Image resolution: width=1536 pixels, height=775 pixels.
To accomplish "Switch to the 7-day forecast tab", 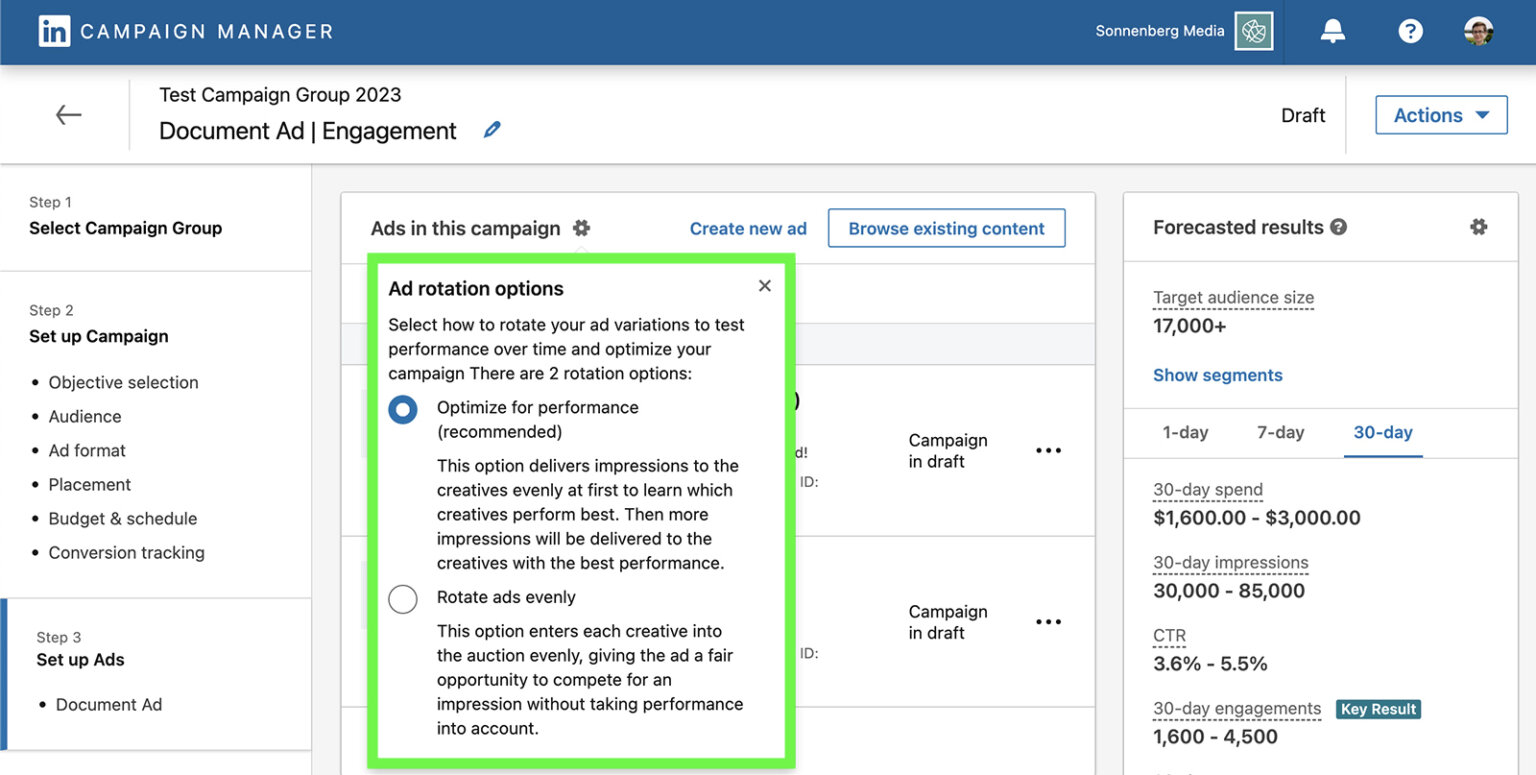I will (1280, 432).
